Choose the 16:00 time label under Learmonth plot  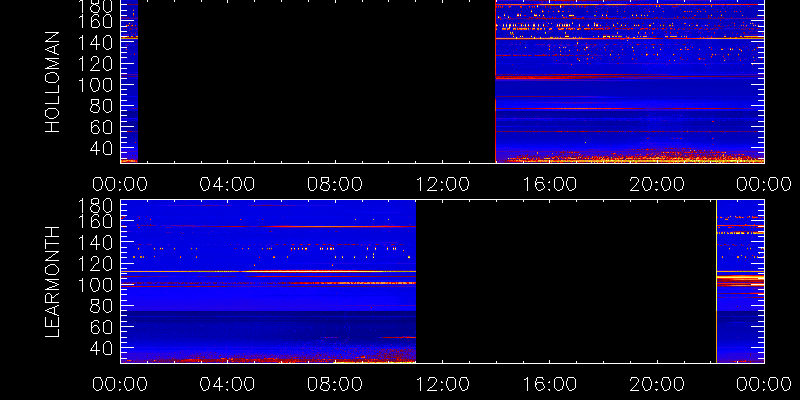tap(549, 384)
